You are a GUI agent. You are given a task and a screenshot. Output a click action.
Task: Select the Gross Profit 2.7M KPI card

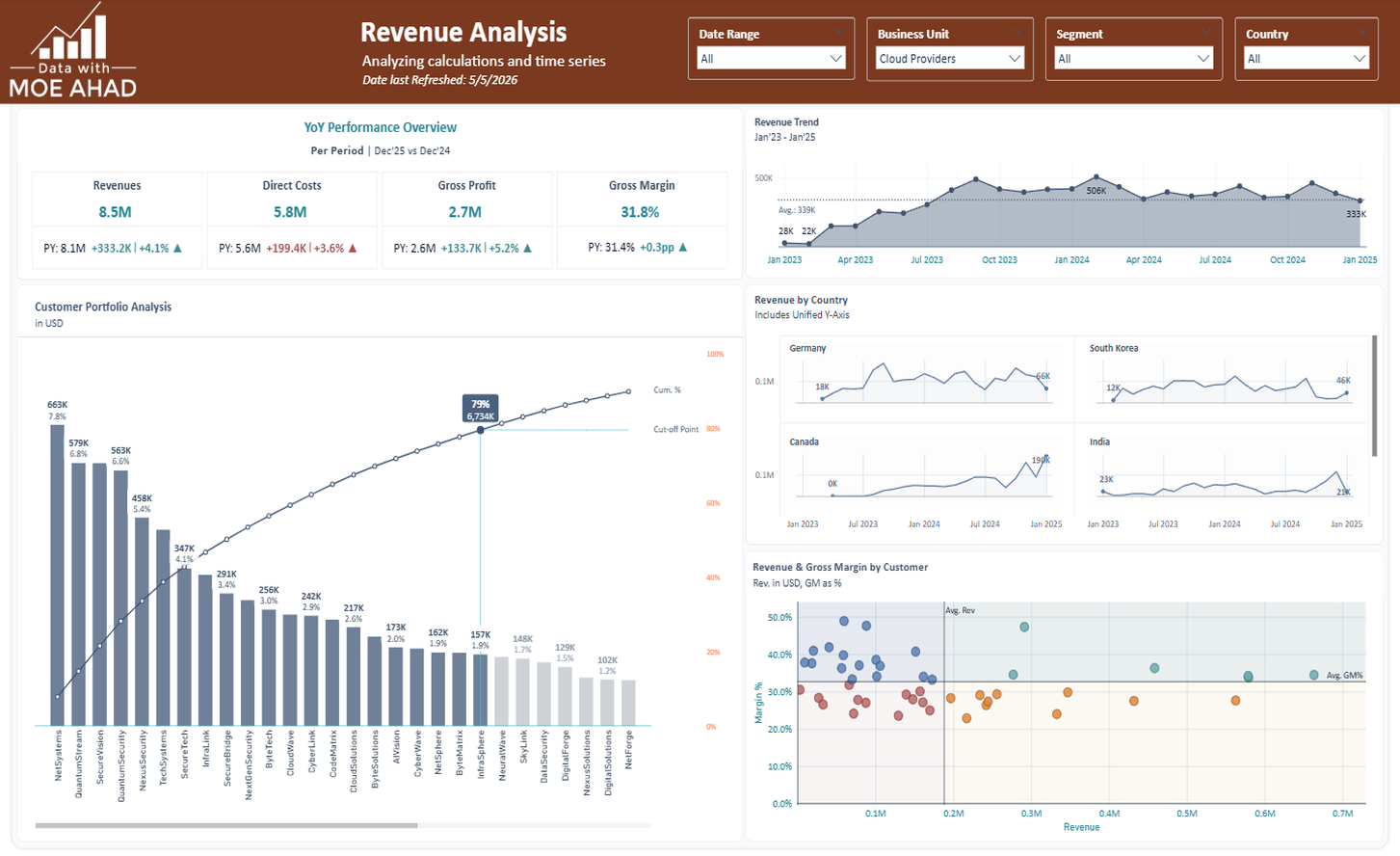click(466, 218)
